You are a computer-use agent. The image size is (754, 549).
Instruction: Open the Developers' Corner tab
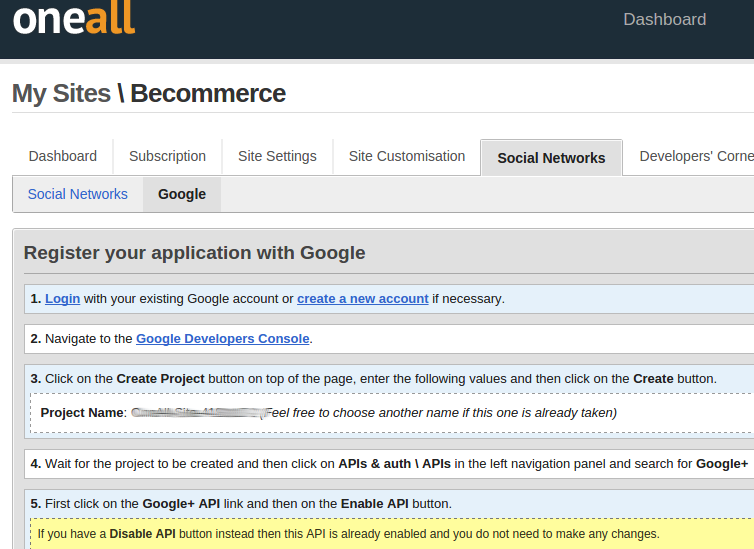coord(695,156)
